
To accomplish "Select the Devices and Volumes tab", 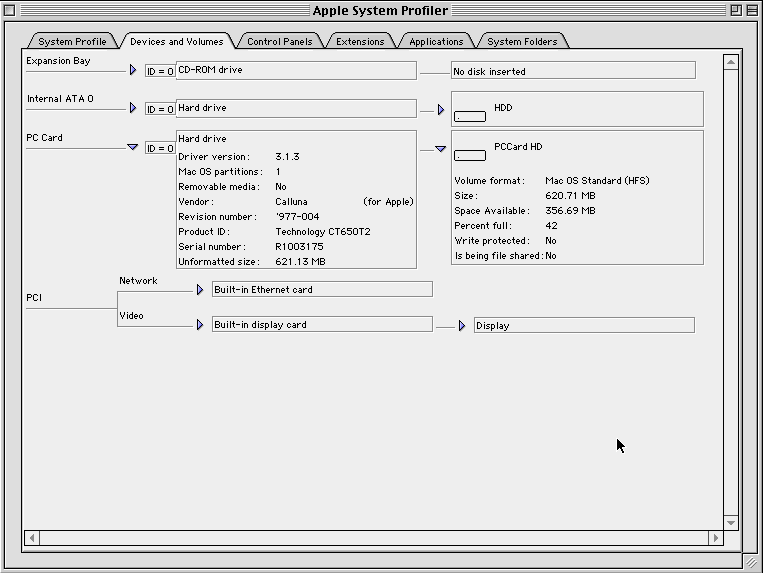I will [177, 41].
